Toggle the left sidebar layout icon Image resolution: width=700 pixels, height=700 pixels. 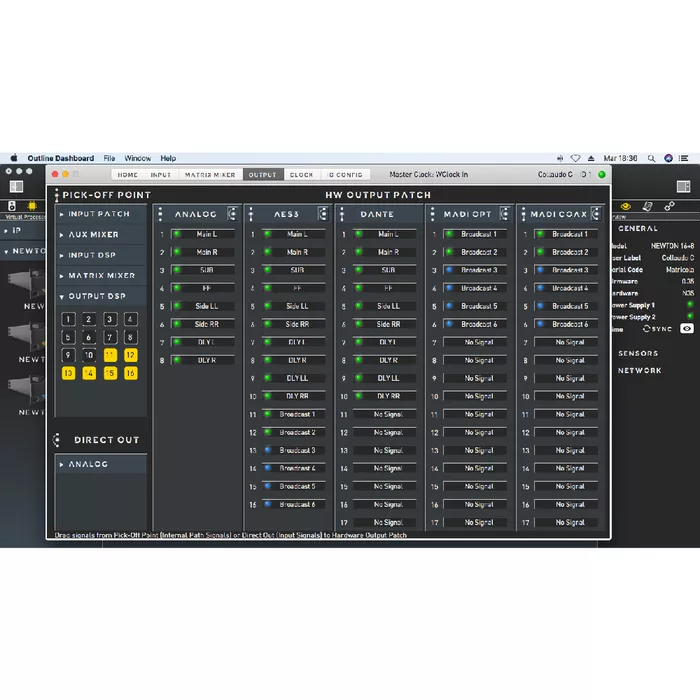(x=17, y=187)
